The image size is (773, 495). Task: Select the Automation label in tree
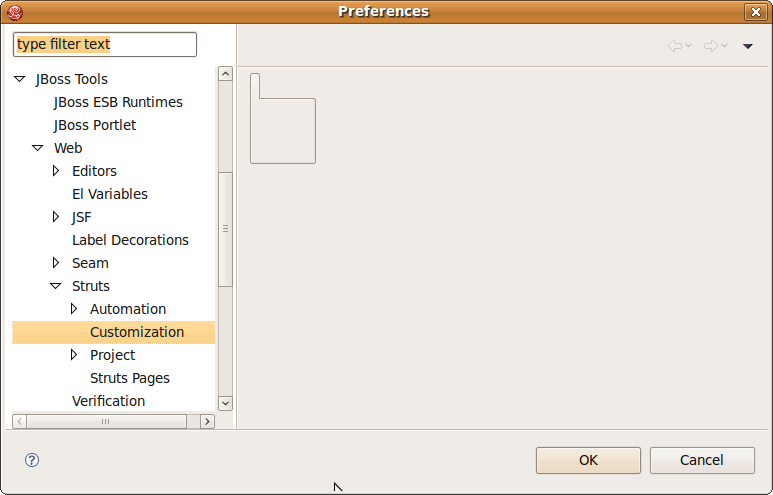coord(128,309)
